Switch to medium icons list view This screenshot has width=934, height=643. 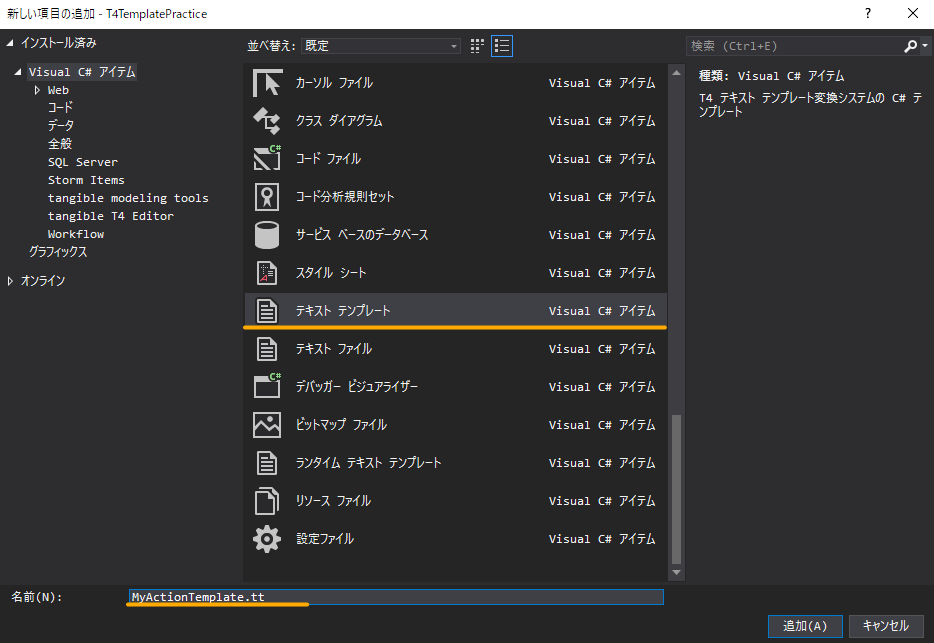pyautogui.click(x=502, y=46)
